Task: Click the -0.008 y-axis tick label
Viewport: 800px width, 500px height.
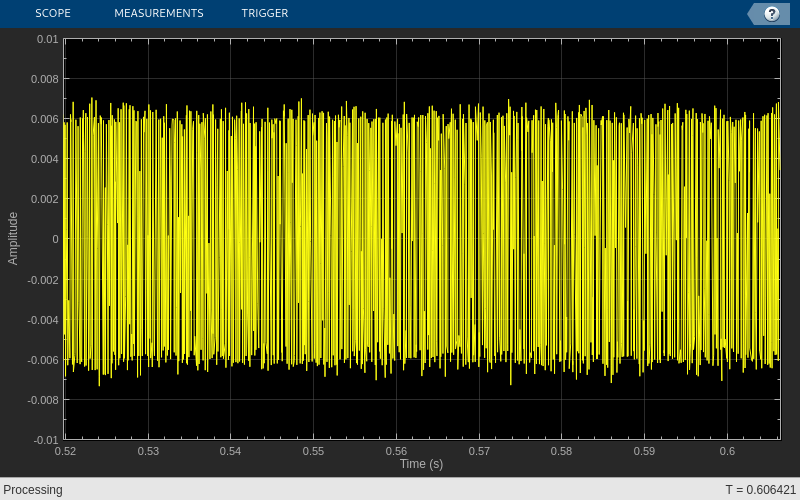Action: tap(43, 400)
